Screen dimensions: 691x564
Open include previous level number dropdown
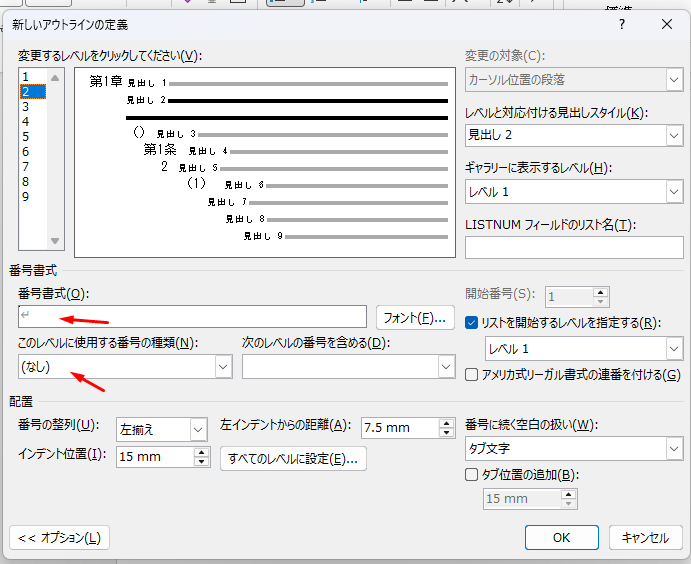point(445,367)
